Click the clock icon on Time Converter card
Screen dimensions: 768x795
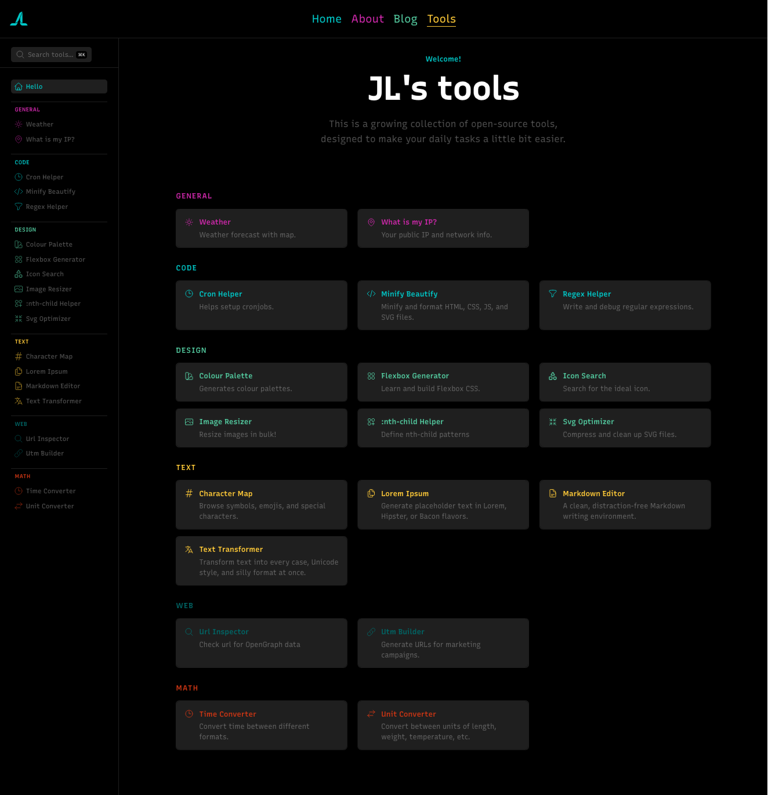click(189, 714)
